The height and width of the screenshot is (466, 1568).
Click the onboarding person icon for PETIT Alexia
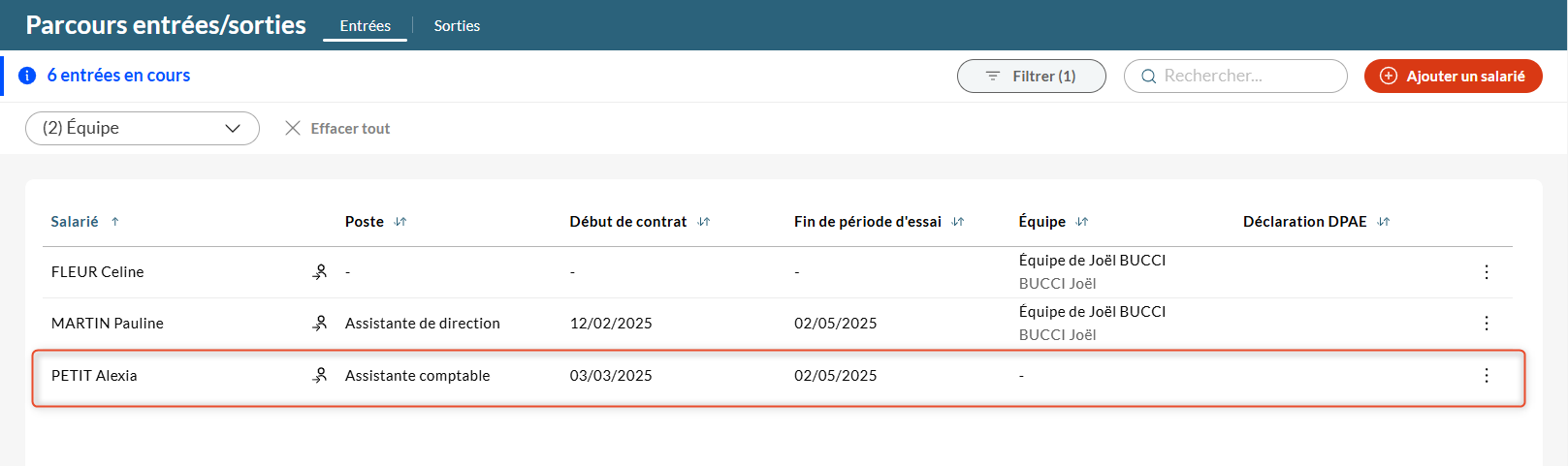(320, 376)
